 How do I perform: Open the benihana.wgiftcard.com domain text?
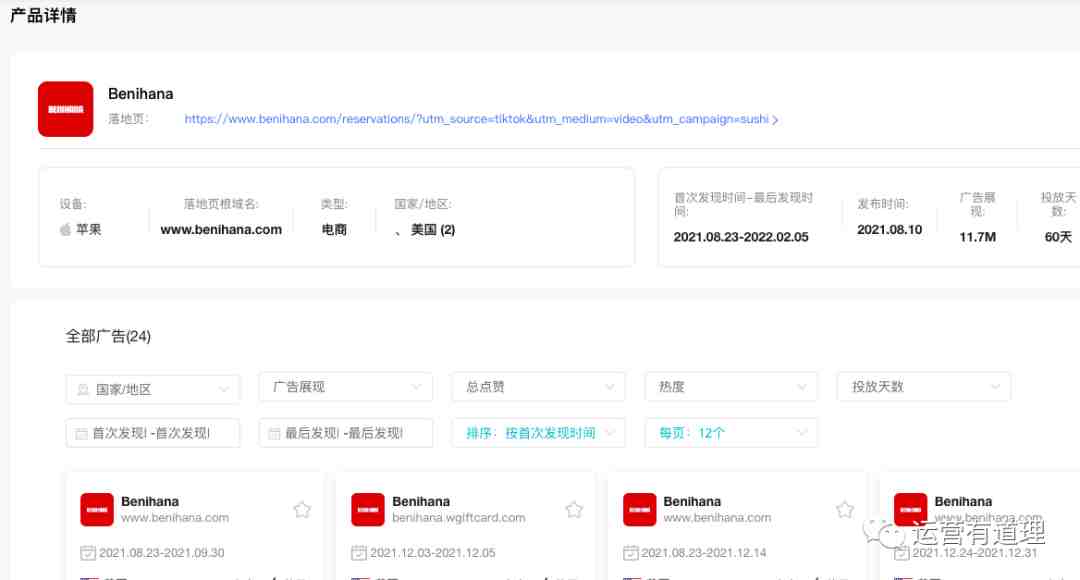(459, 517)
